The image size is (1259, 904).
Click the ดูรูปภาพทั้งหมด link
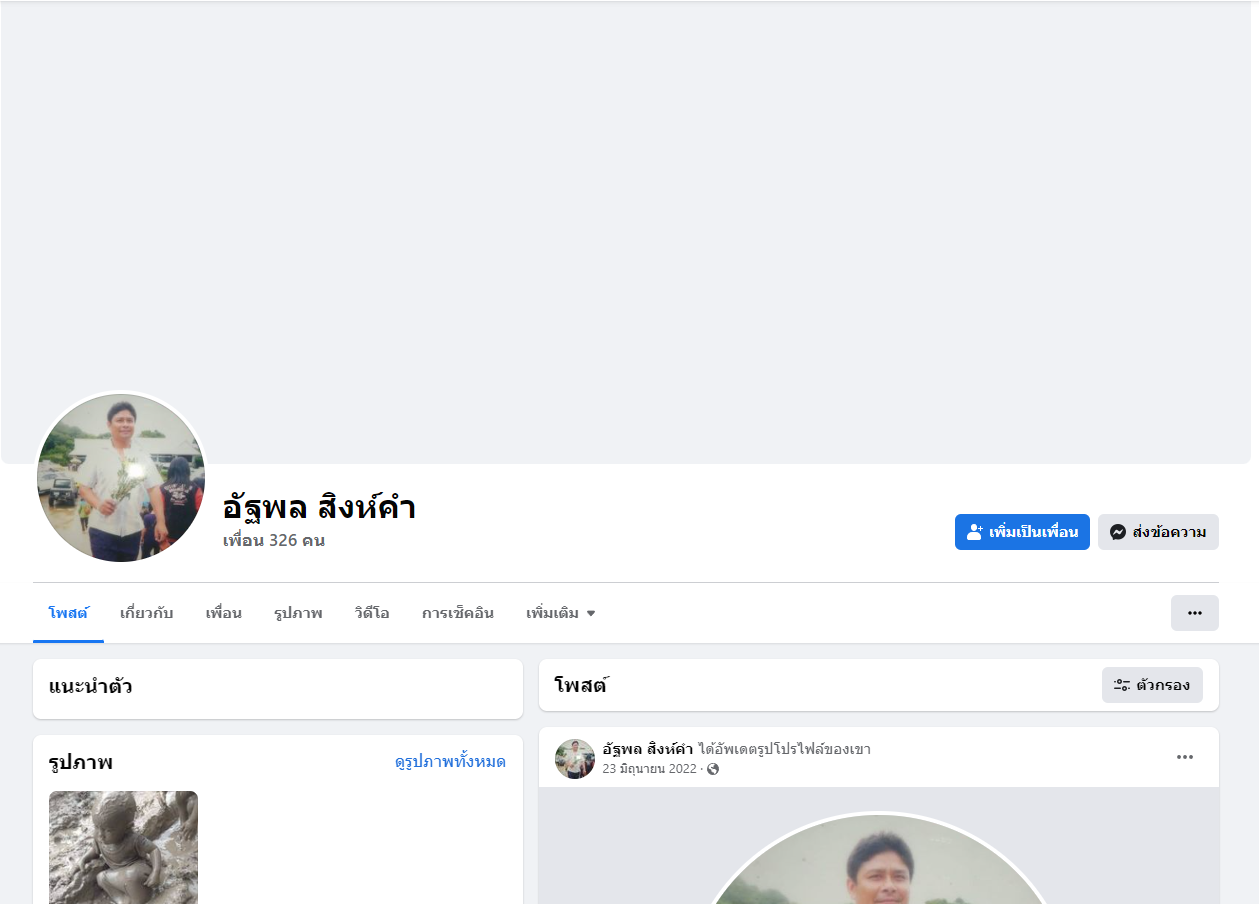coord(450,762)
